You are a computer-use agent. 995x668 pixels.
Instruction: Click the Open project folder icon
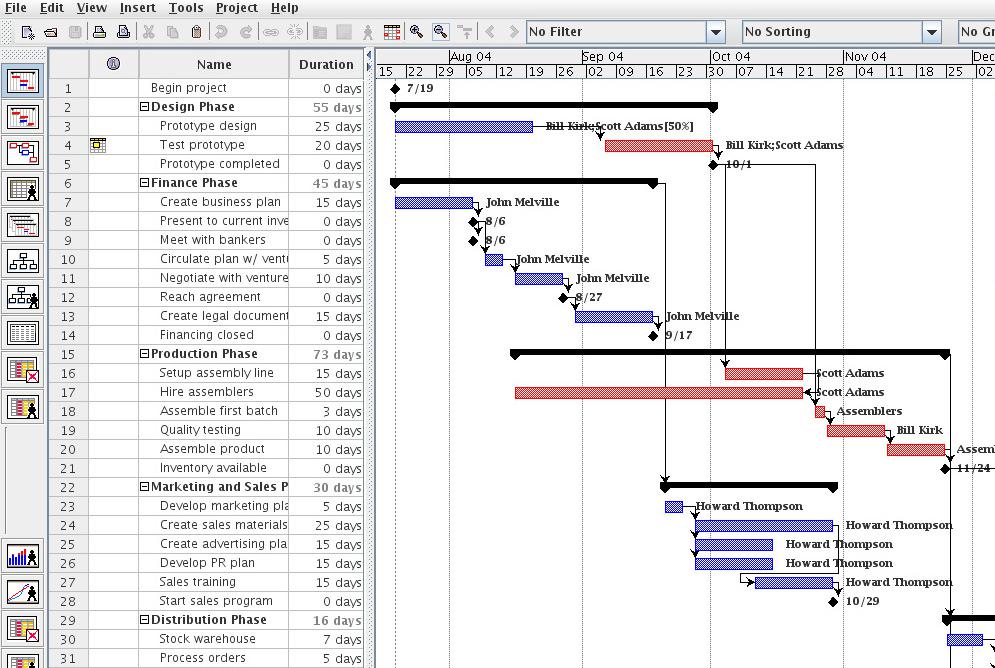click(51, 32)
